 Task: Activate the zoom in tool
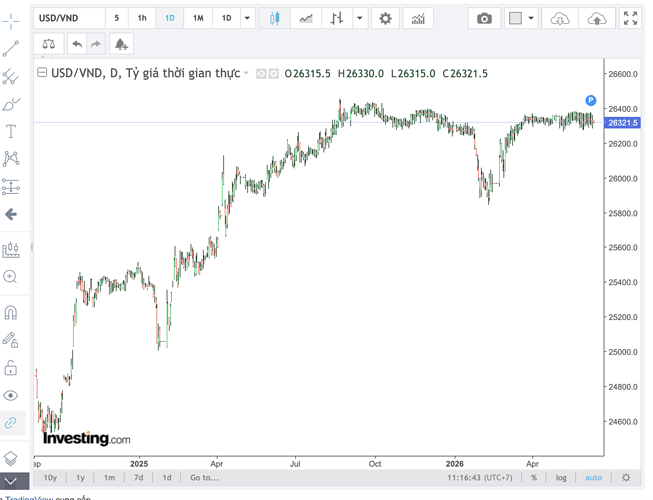point(10,277)
